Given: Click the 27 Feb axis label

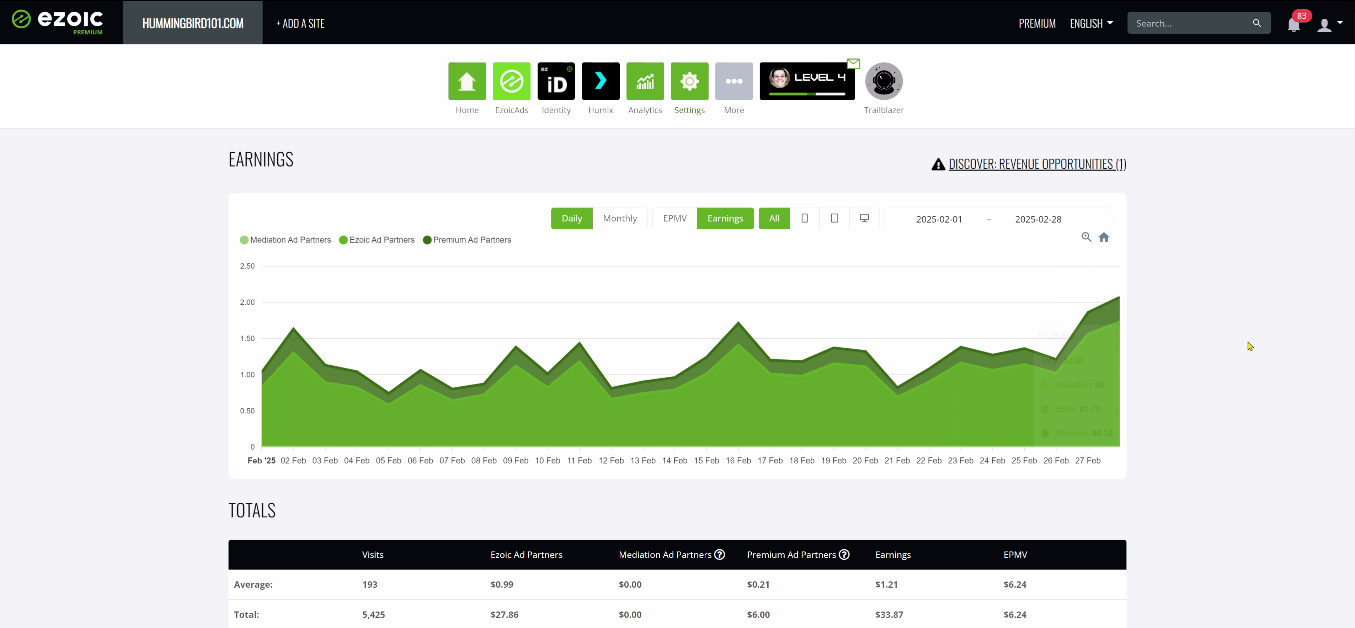Looking at the screenshot, I should point(1088,460).
